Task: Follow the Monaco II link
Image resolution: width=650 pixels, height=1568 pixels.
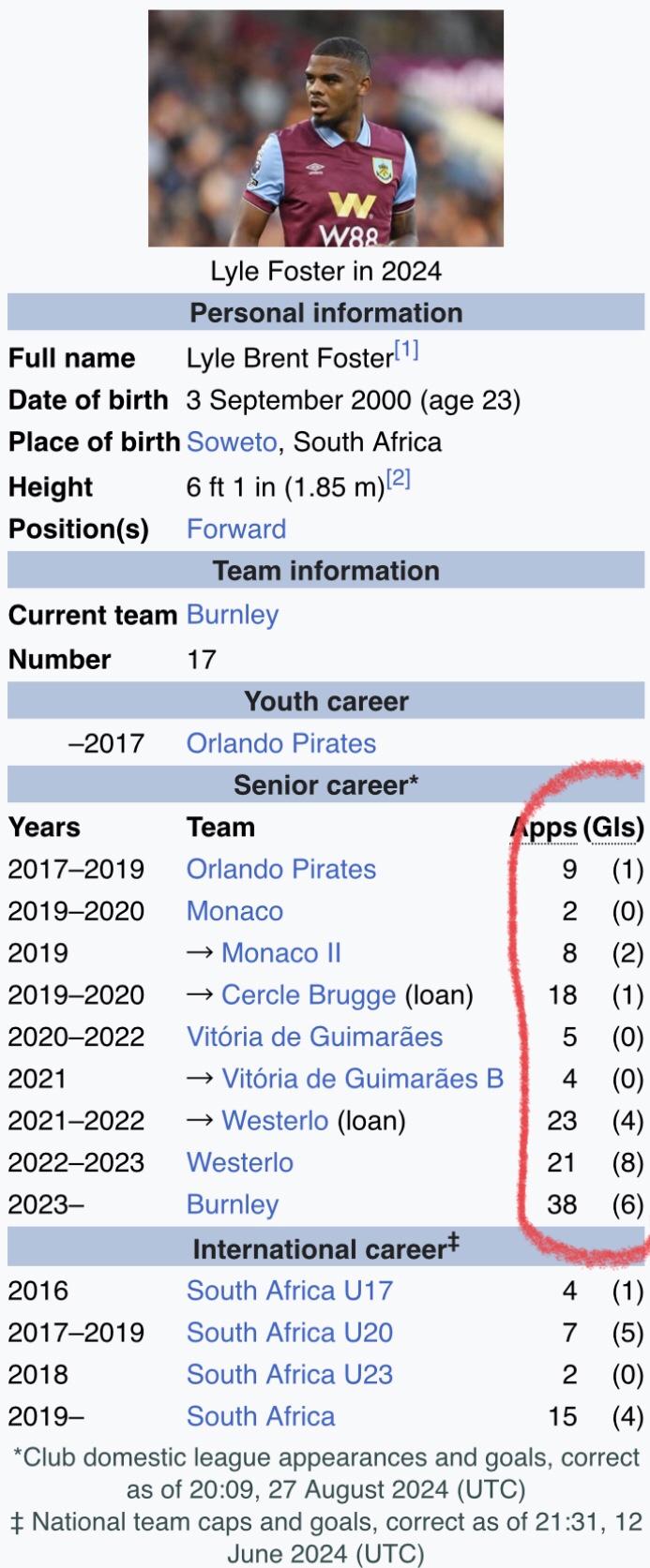Action: 281,953
